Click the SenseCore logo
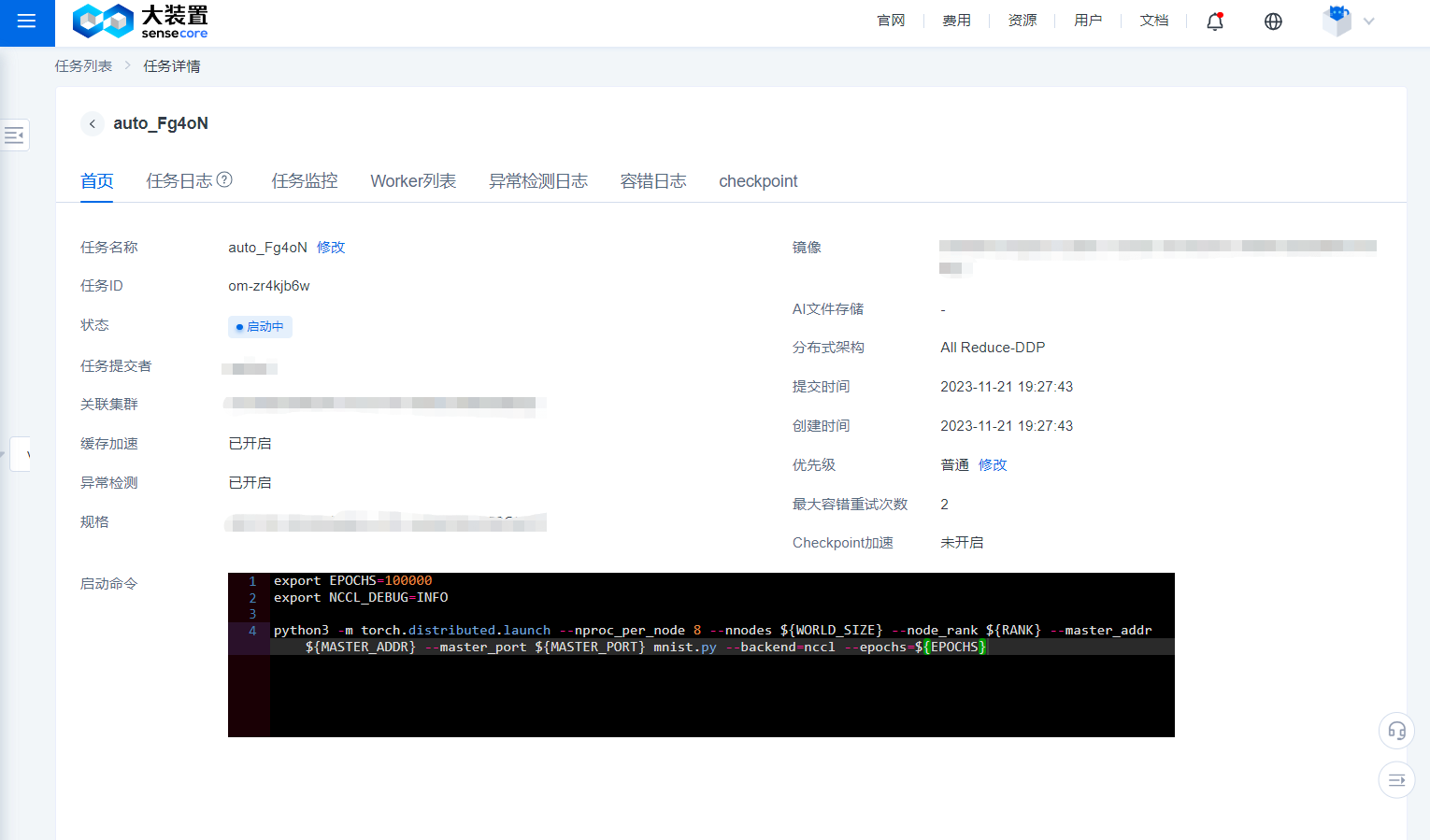 coord(140,21)
